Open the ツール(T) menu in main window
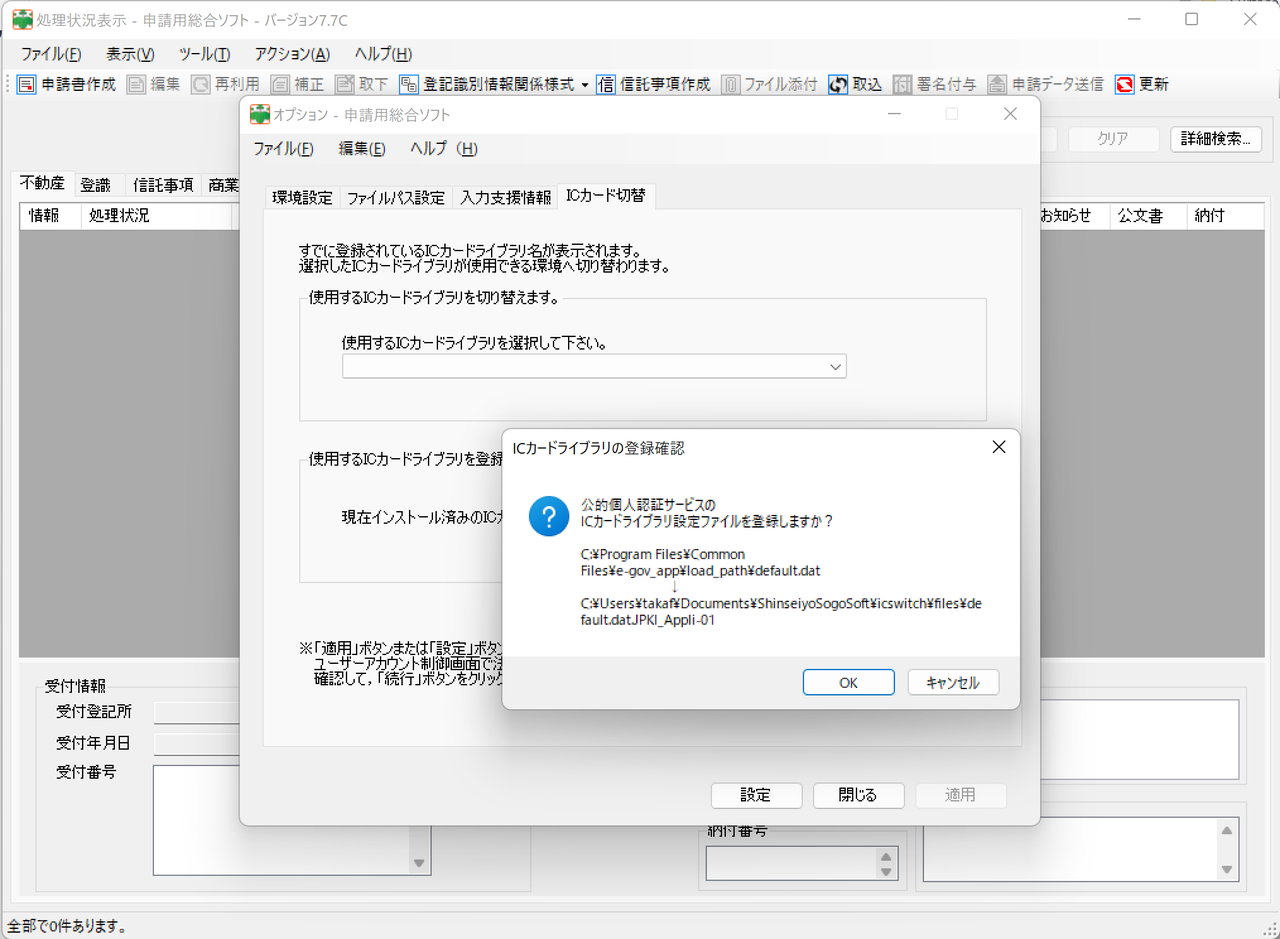Viewport: 1280px width, 939px height. [204, 54]
